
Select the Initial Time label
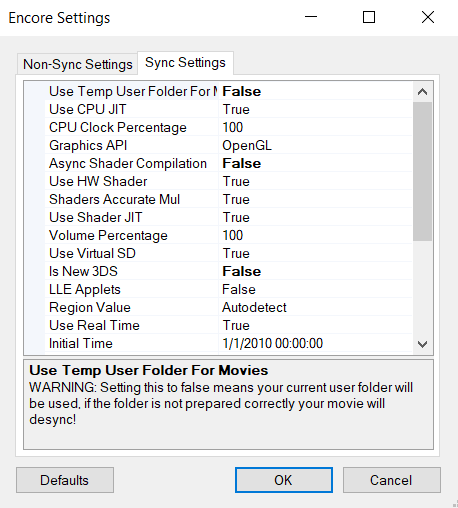81,343
